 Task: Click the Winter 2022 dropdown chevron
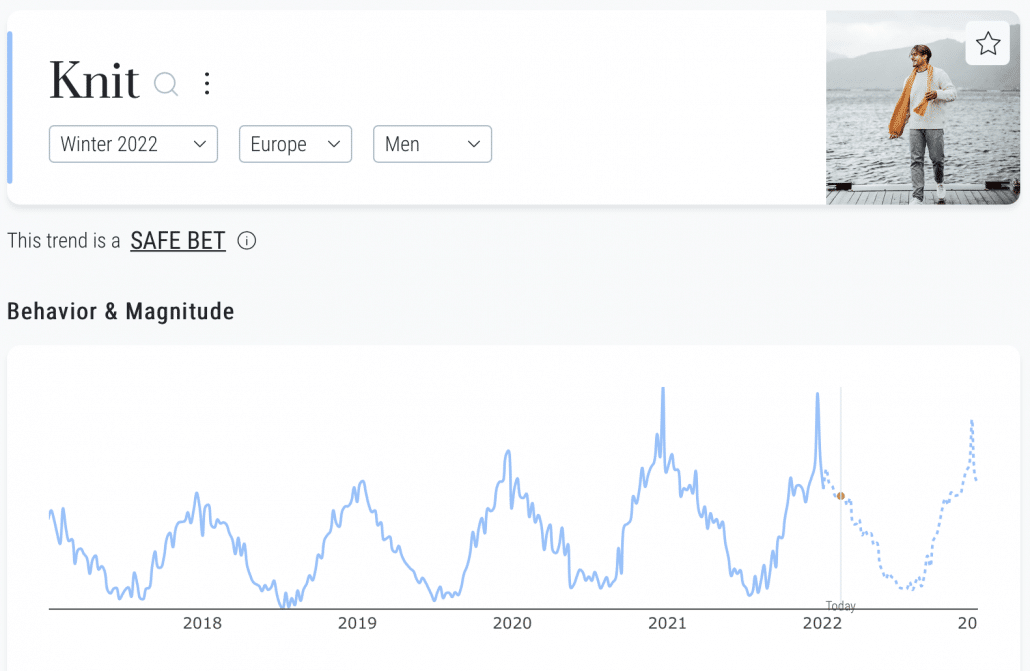coord(200,144)
